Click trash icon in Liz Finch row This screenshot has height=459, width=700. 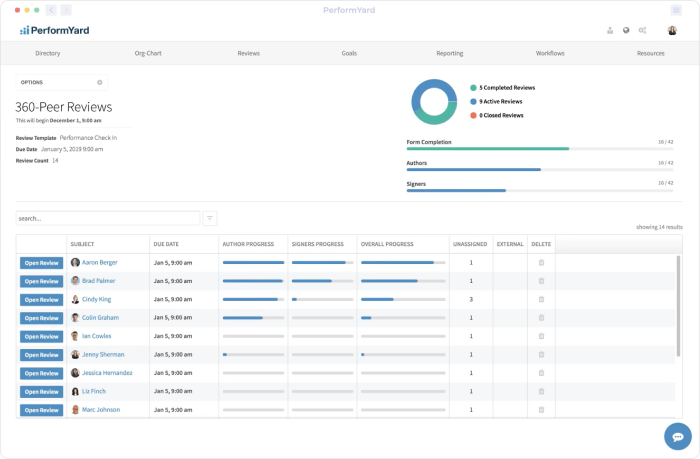pos(541,391)
